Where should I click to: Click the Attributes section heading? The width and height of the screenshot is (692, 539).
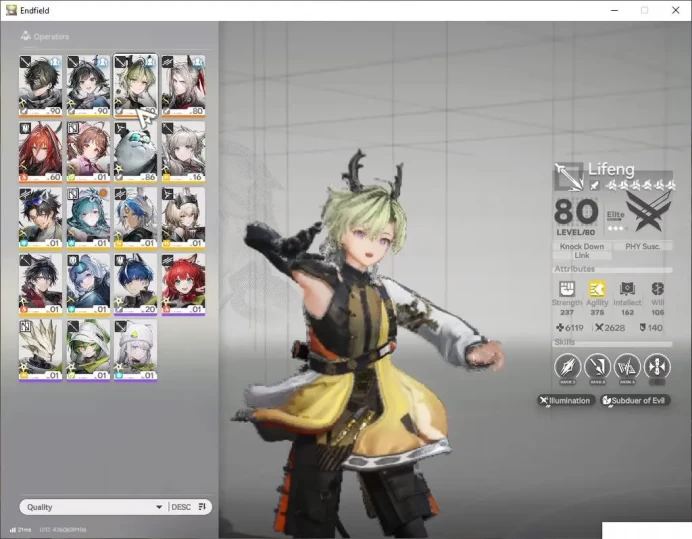click(575, 268)
